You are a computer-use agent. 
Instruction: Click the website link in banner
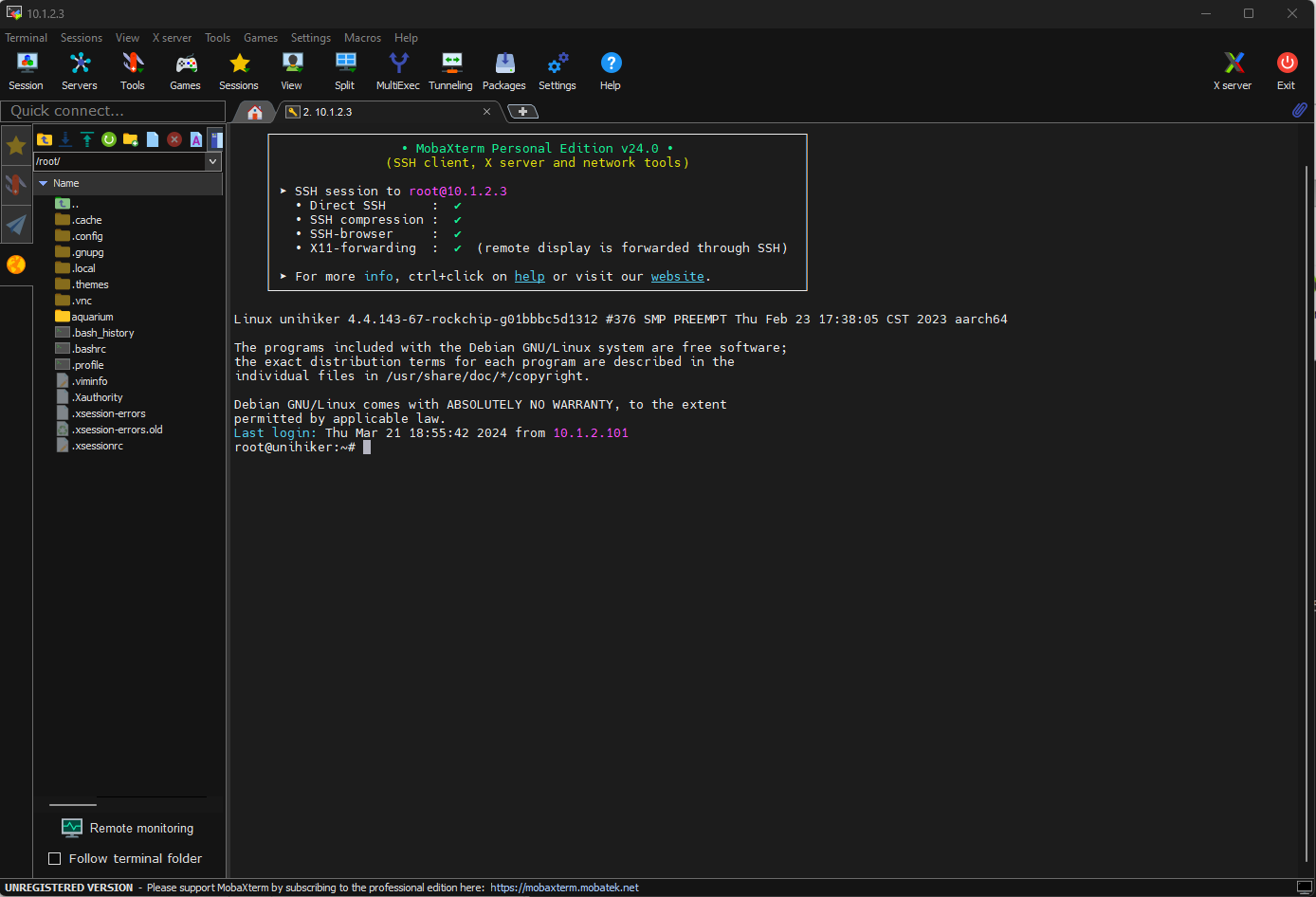pyautogui.click(x=677, y=277)
